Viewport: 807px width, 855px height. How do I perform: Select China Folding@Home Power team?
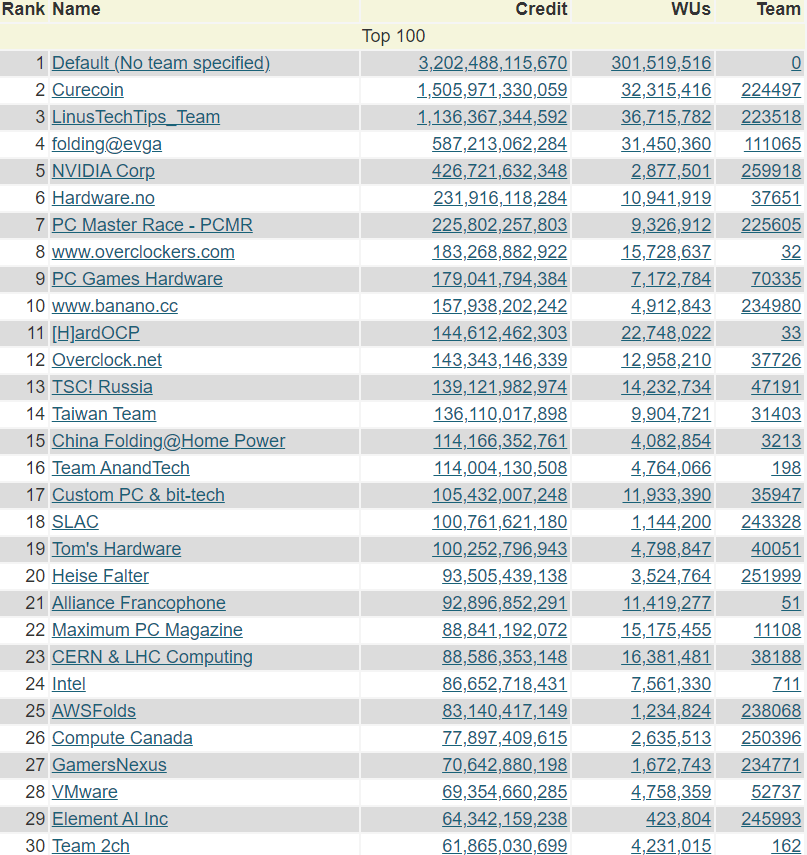[168, 441]
